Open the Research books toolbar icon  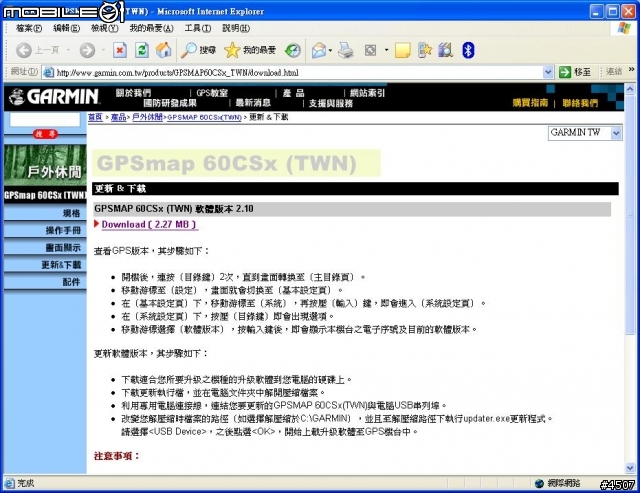[446, 51]
